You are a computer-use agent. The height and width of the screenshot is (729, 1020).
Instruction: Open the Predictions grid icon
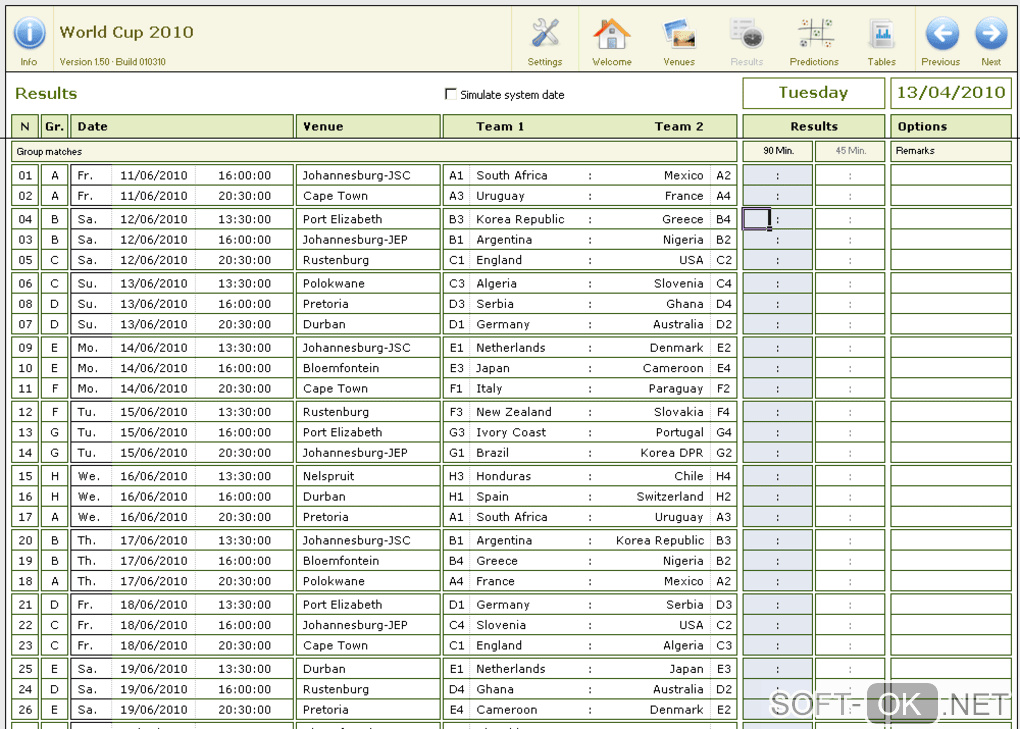[816, 33]
